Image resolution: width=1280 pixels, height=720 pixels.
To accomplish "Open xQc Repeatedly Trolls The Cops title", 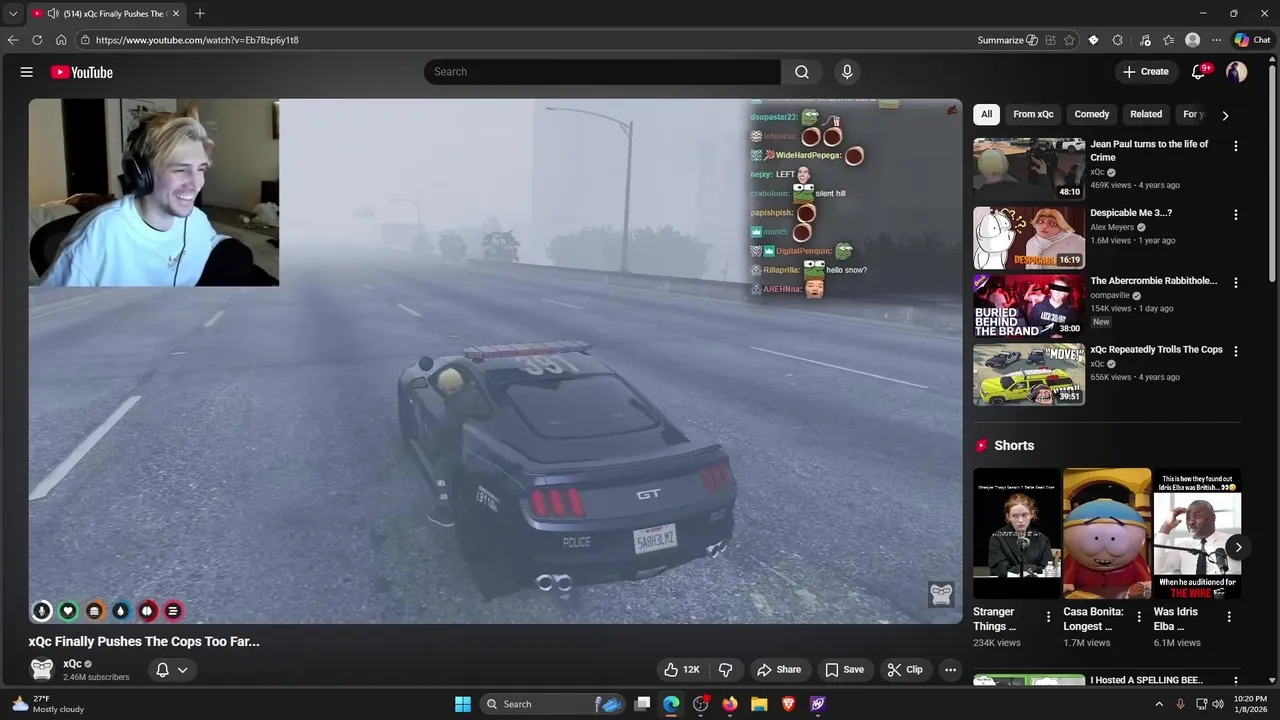I will 1156,350.
